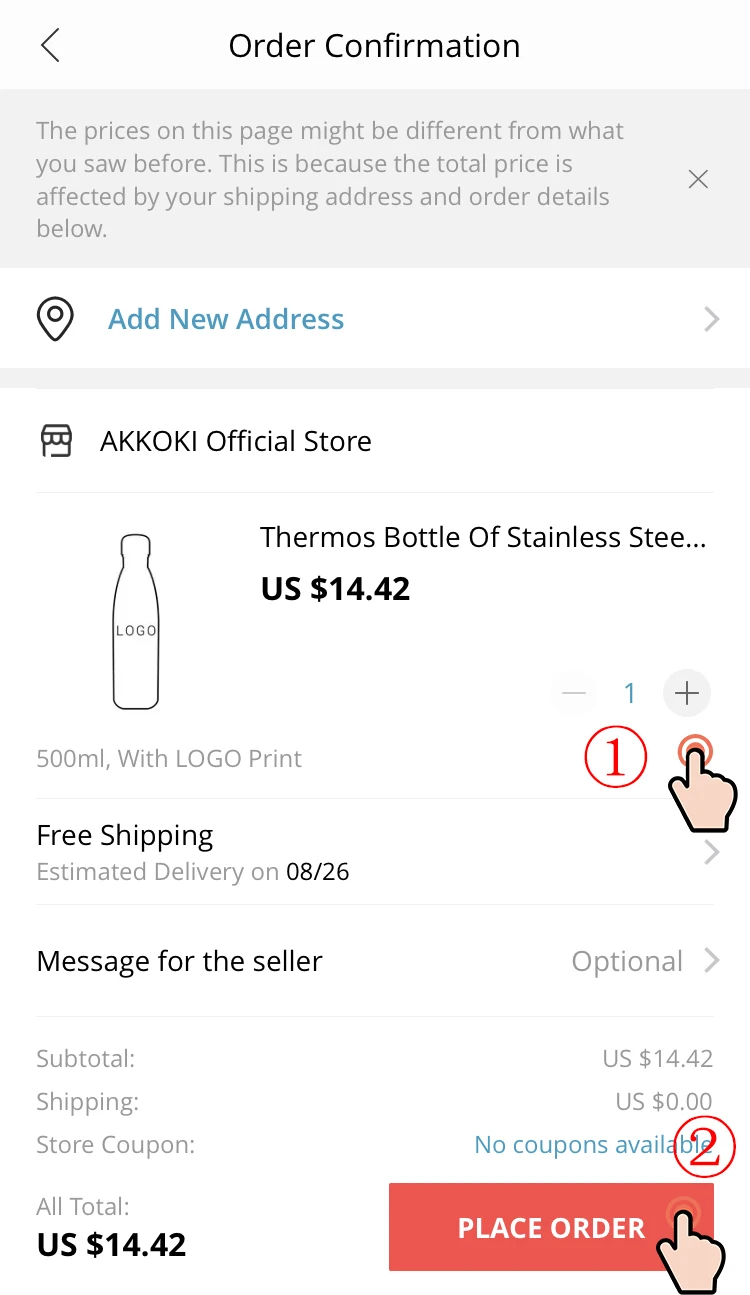Screen dimensions: 750x1295
Task: Tap the thermos bottle thumbnail
Action: coord(136,621)
